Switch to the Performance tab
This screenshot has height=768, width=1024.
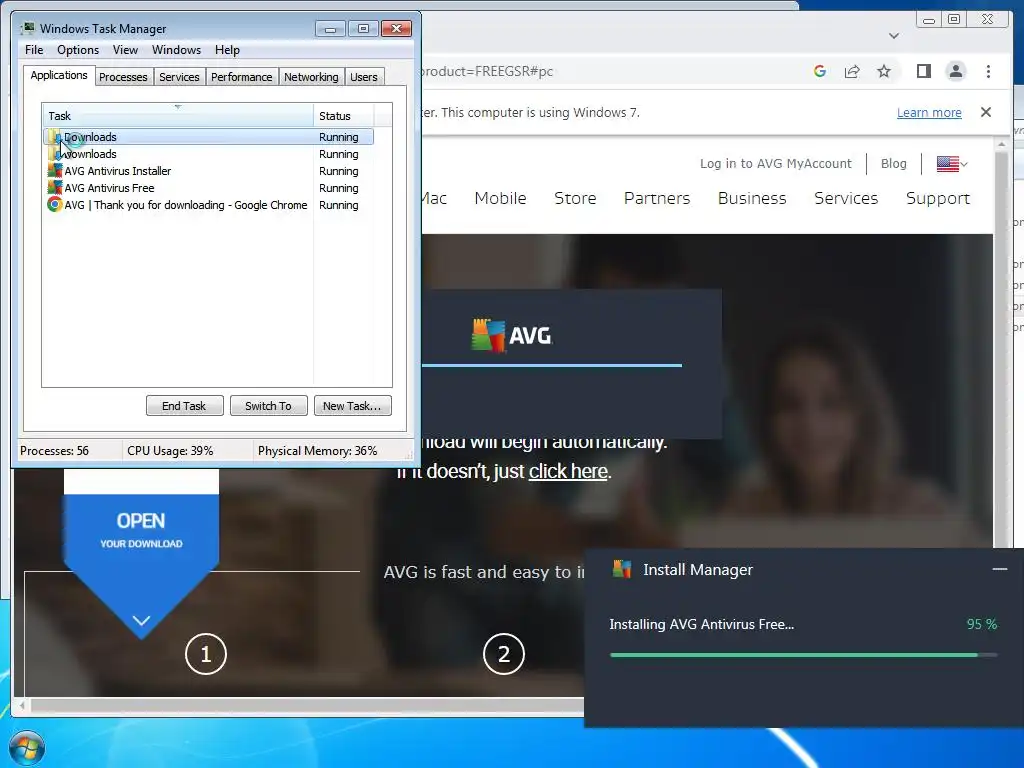(x=242, y=77)
